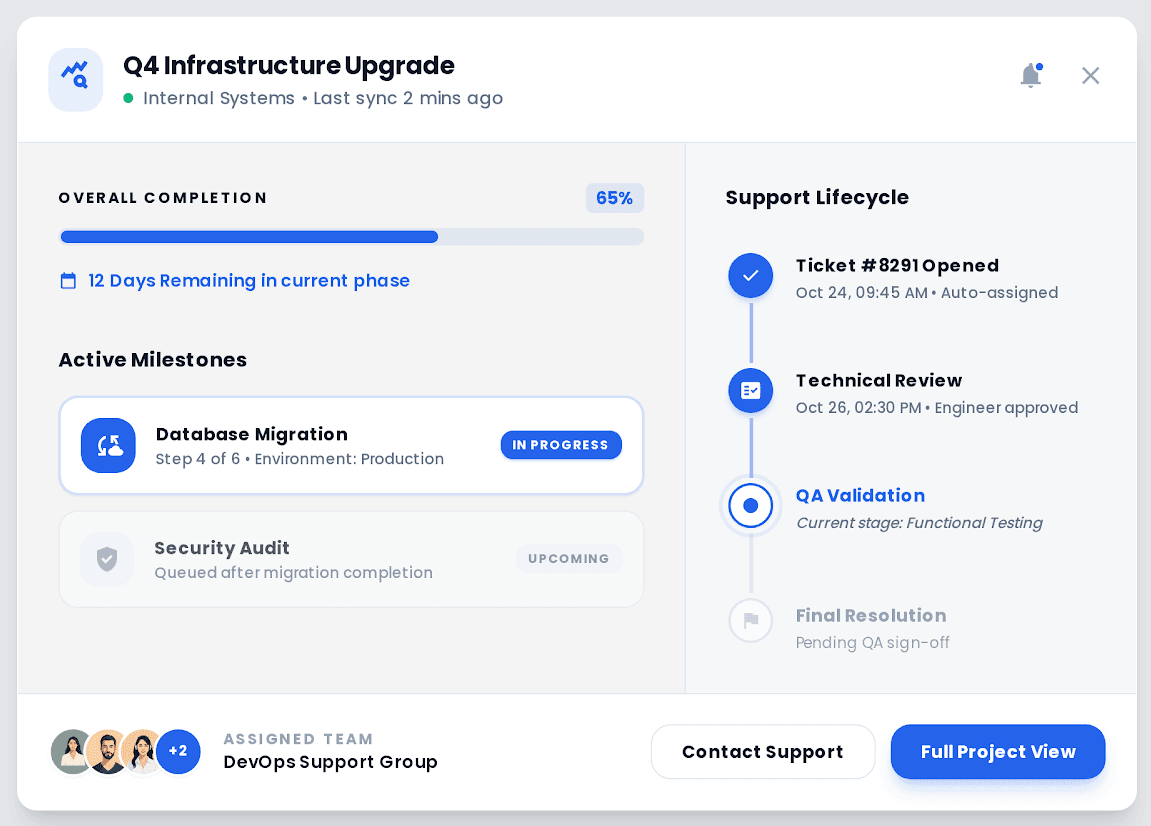Click the Security Audit shield icon
The width and height of the screenshot is (1151, 826).
pyautogui.click(x=107, y=559)
